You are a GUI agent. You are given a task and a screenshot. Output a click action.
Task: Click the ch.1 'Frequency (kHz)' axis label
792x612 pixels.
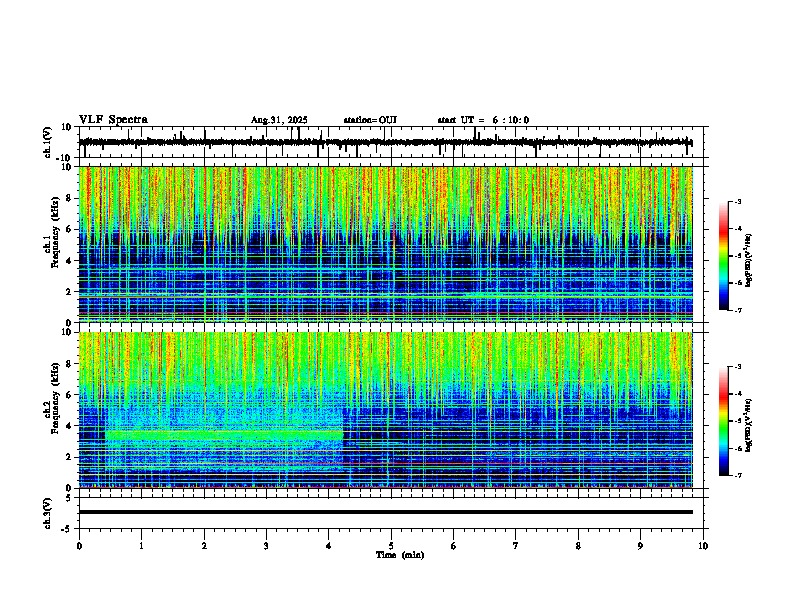55,230
